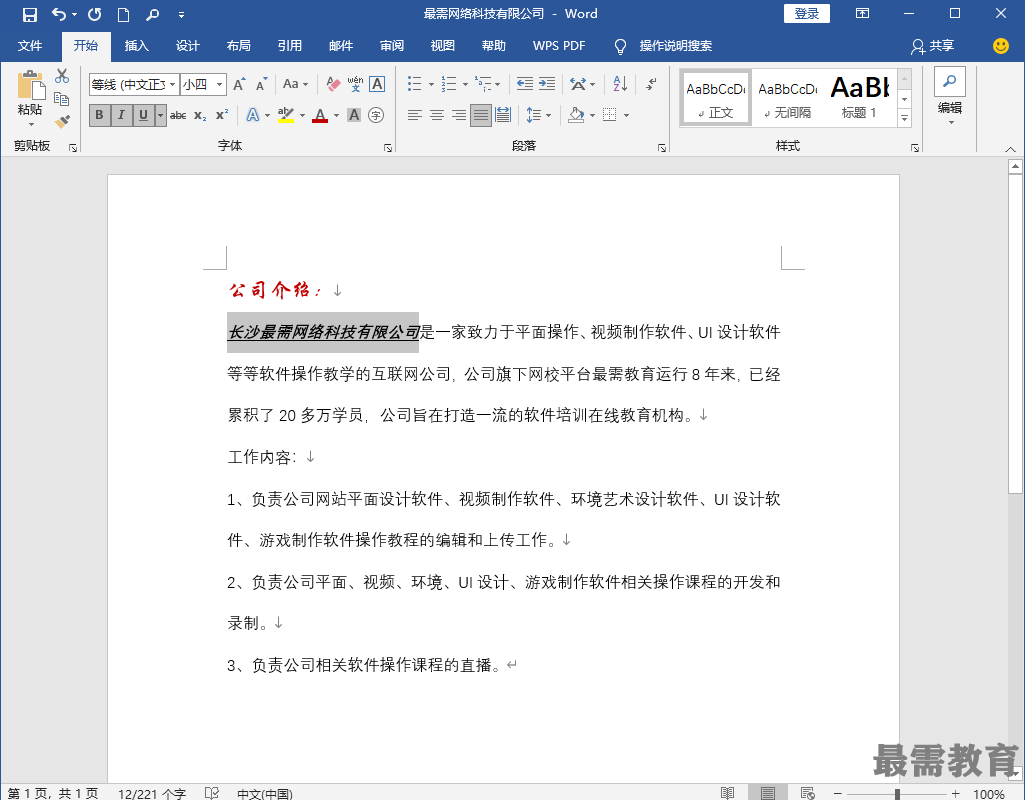Apply the 无间隔 style
Screen dimensions: 1025x800
(x=788, y=97)
